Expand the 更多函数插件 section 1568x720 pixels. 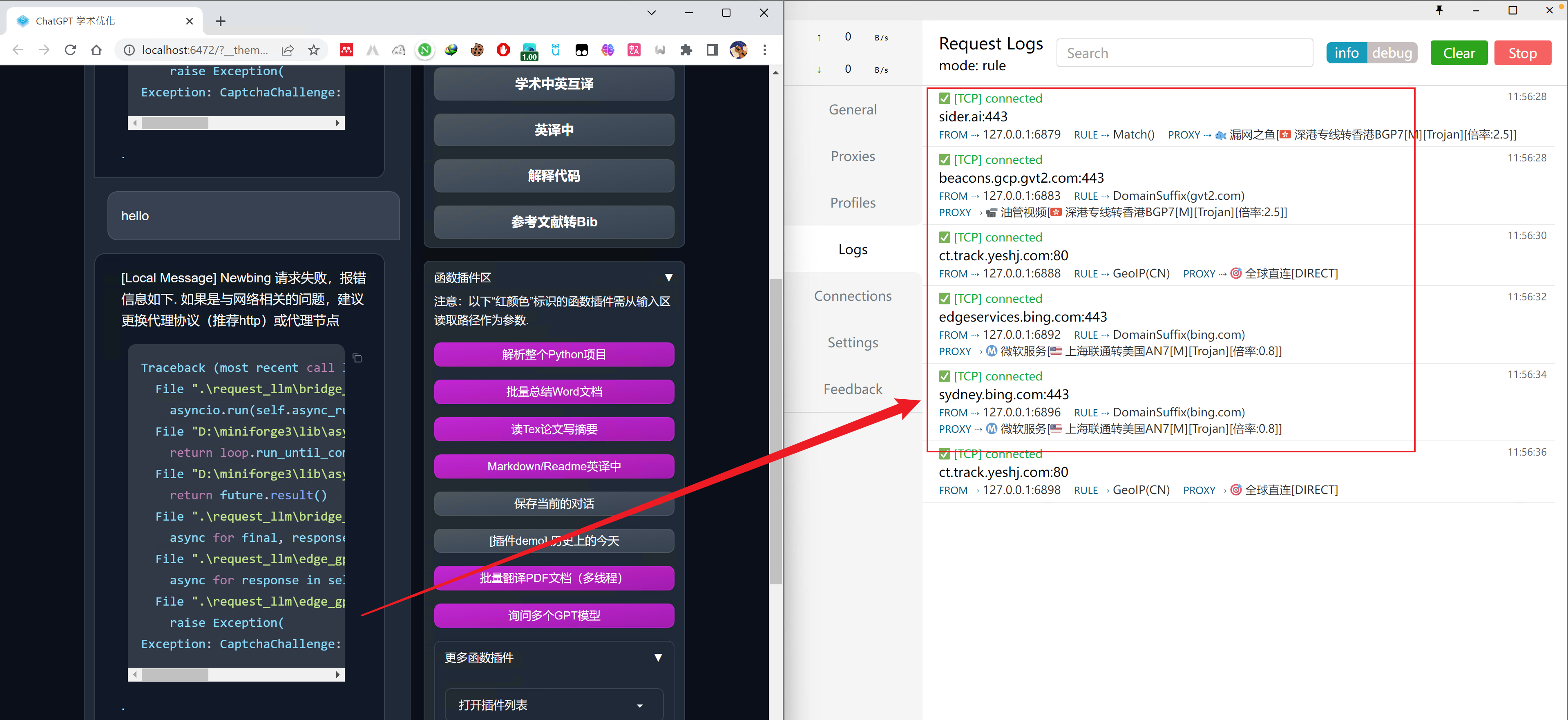[x=658, y=657]
